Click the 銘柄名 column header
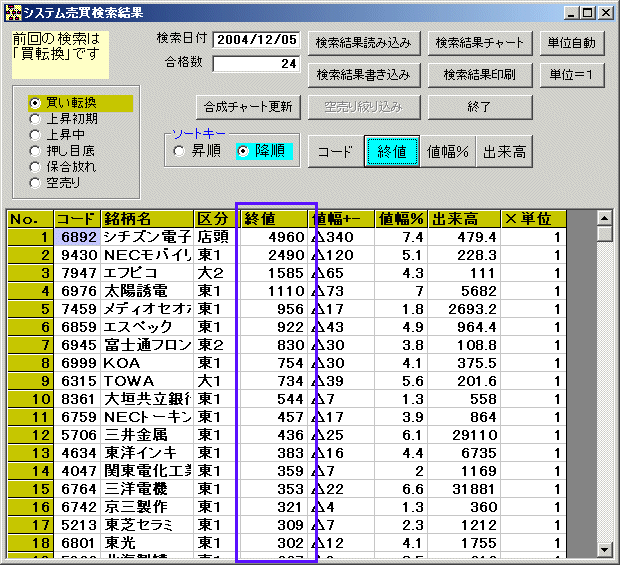 [x=147, y=219]
